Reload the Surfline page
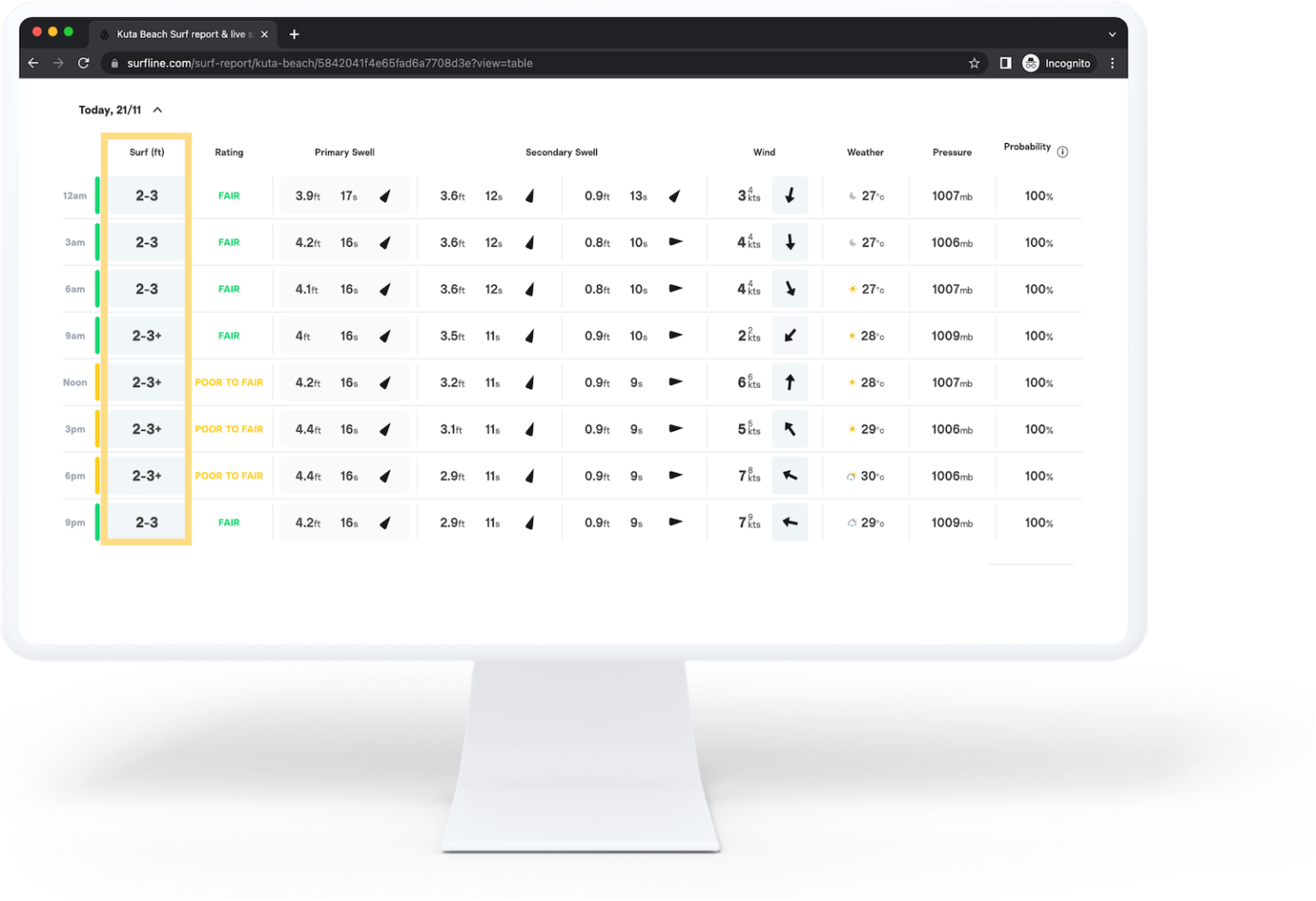Screen dimensions: 1316x901 pos(83,63)
